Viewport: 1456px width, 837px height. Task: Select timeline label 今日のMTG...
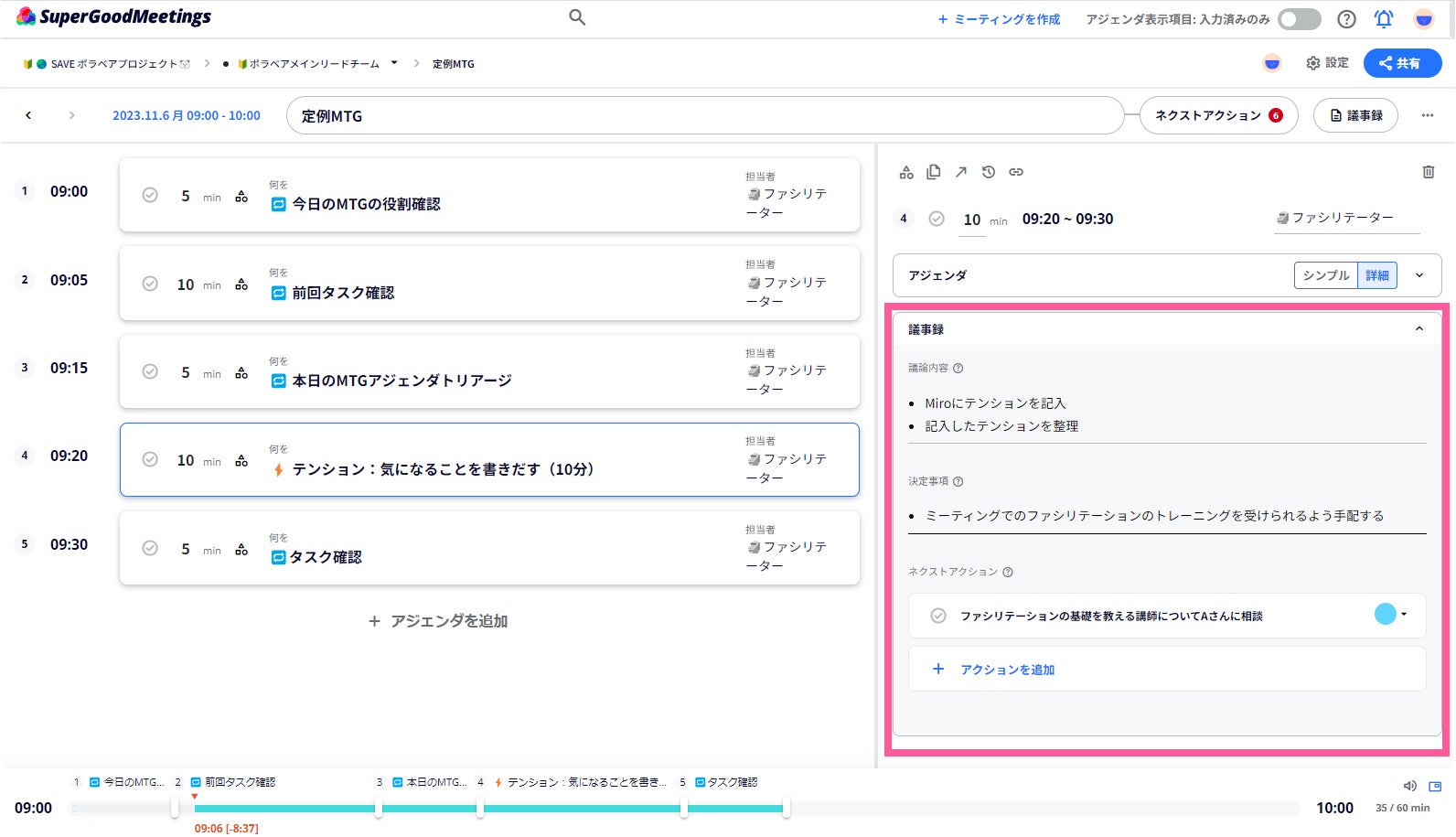126,783
